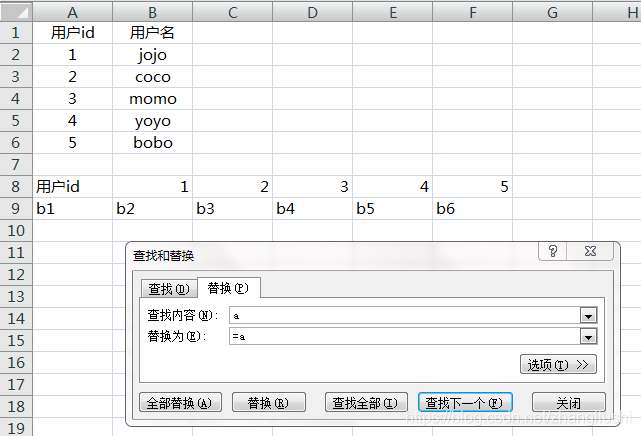Image resolution: width=641 pixels, height=436 pixels.
Task: Select column C header
Action: [x=232, y=12]
